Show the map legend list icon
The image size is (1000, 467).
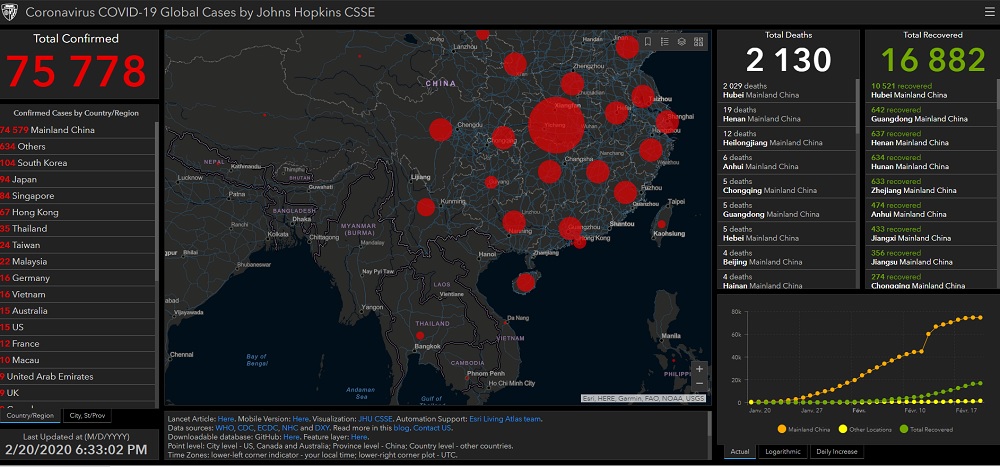pos(665,42)
